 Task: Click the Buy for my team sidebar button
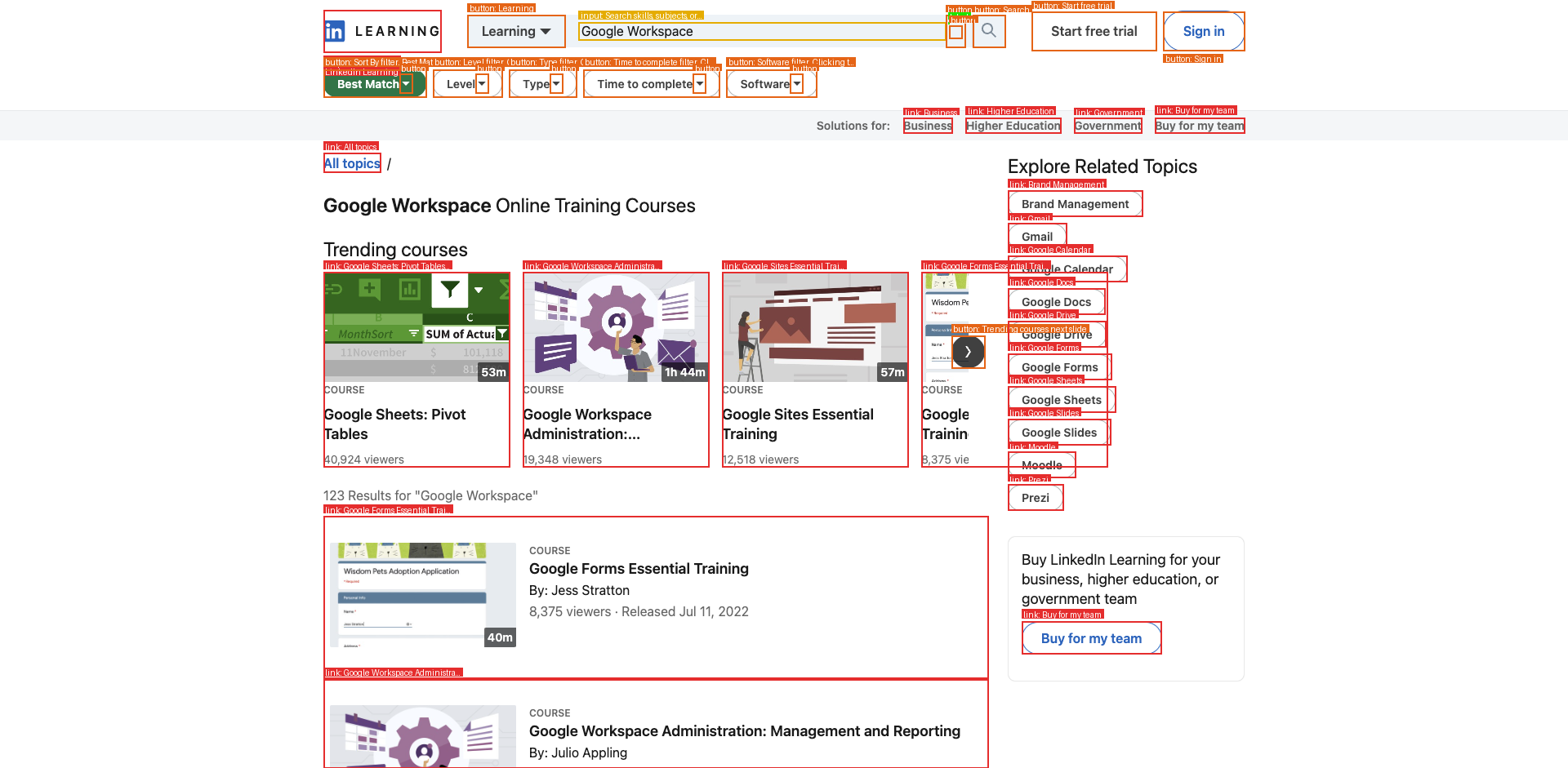(x=1091, y=638)
